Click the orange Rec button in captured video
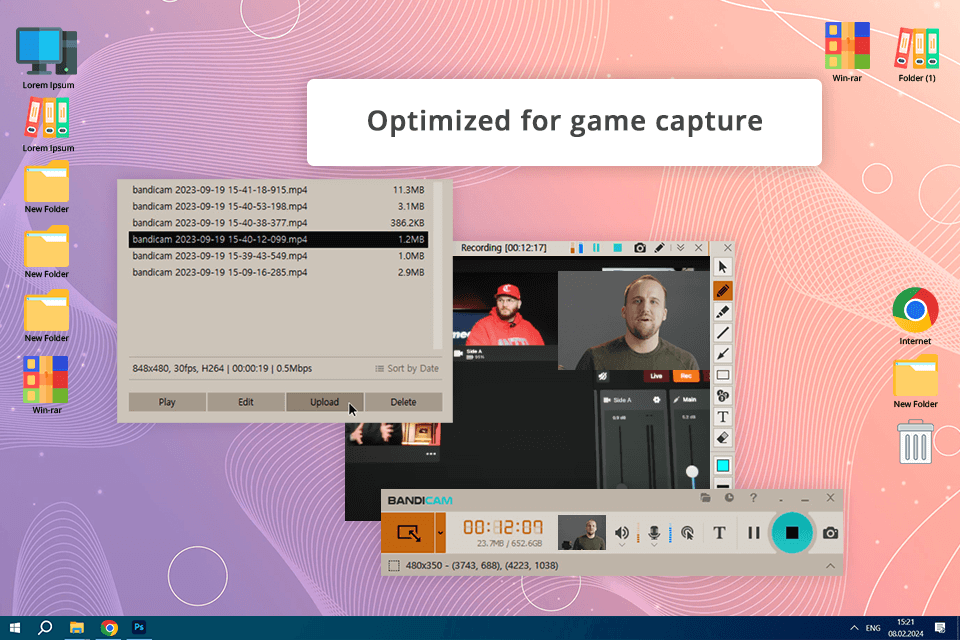Image resolution: width=960 pixels, height=640 pixels. coord(686,376)
